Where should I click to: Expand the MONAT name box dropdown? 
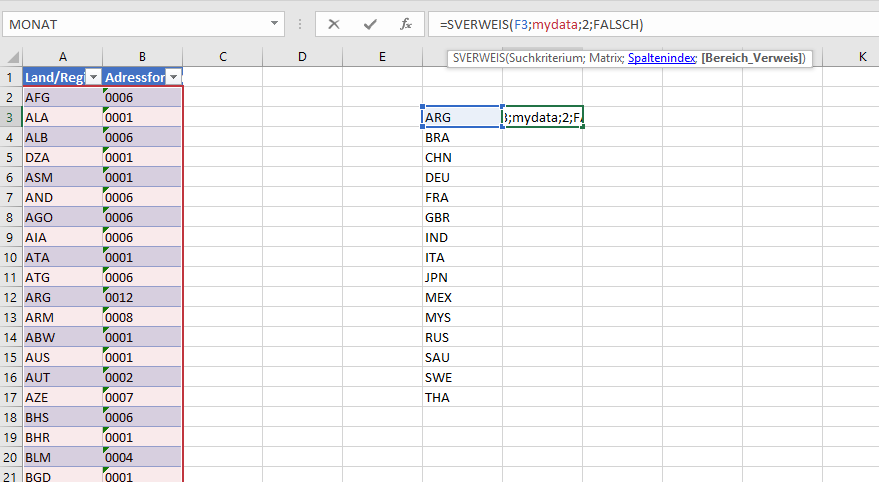click(275, 24)
